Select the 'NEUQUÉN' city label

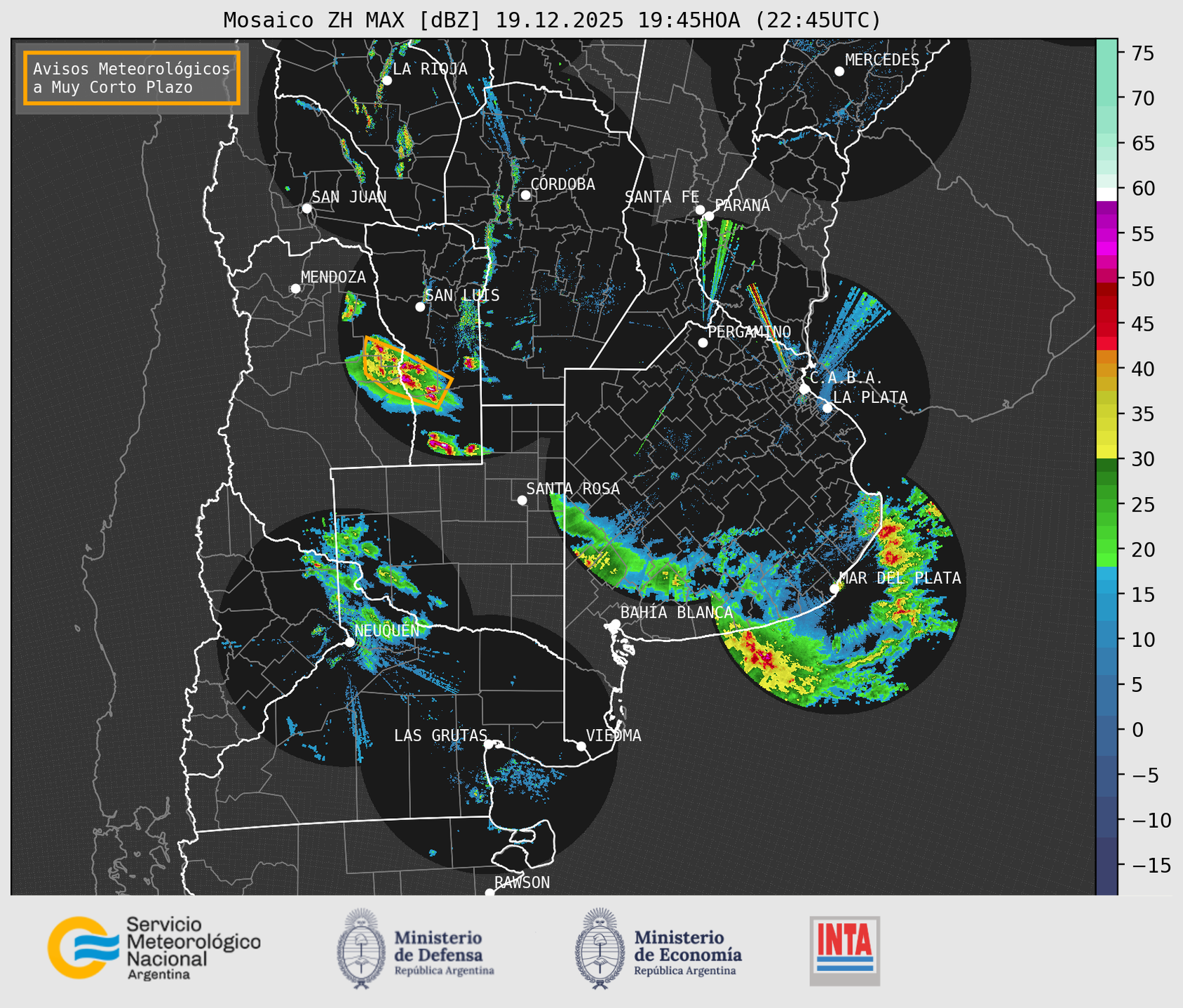pos(387,631)
